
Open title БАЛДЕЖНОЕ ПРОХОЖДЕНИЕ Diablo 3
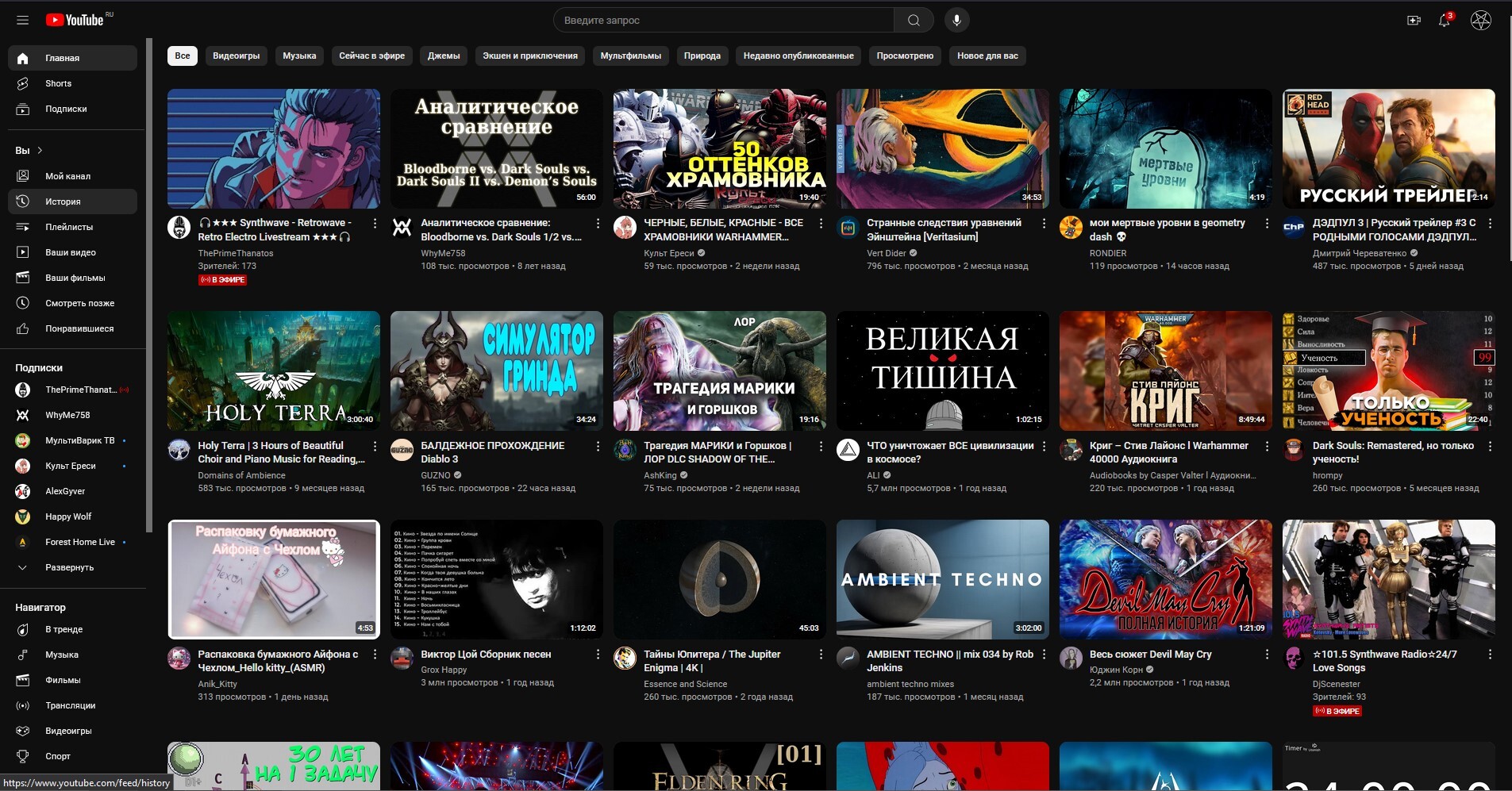pos(493,452)
